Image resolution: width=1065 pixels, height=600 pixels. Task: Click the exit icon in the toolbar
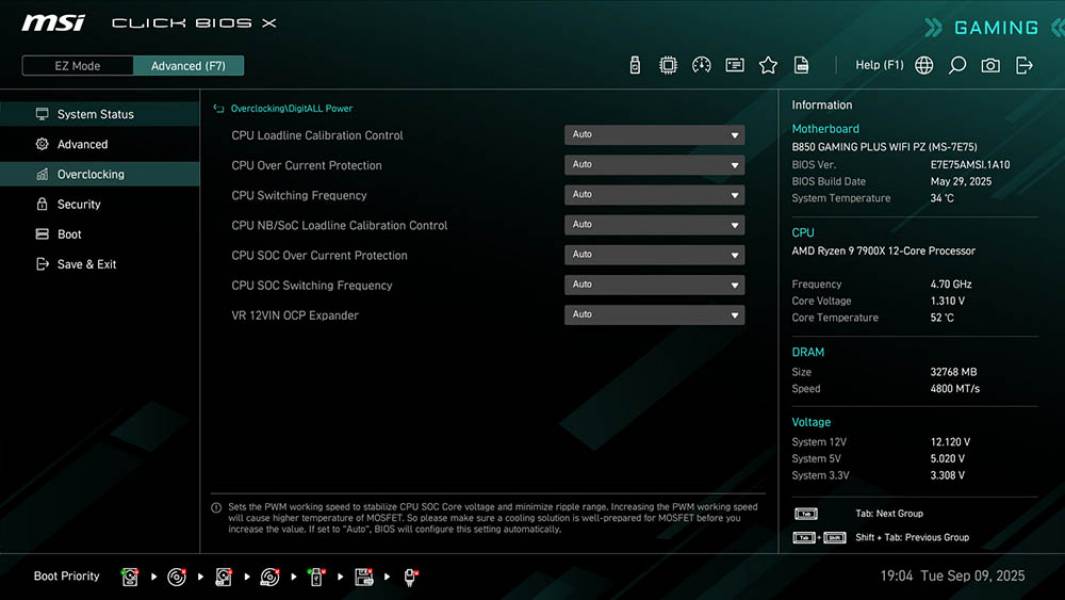[1023, 64]
